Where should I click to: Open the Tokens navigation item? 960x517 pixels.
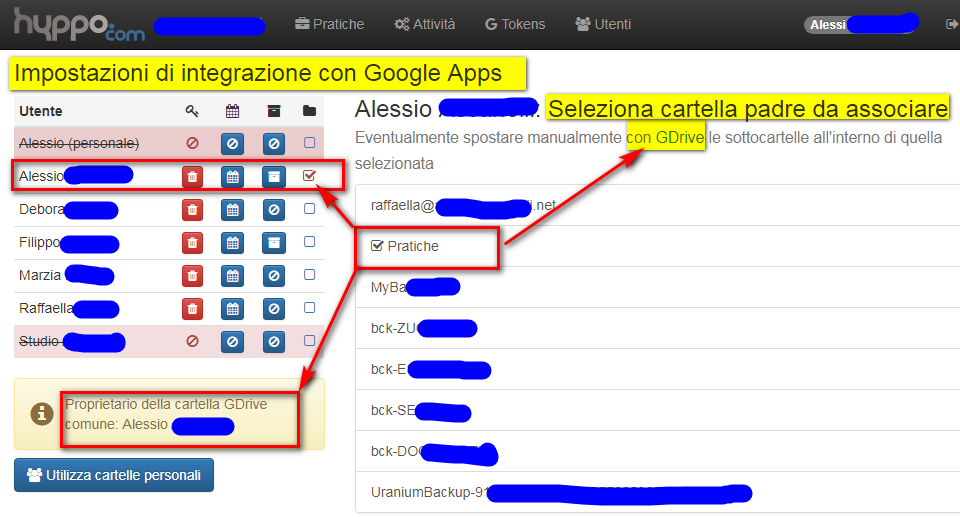[515, 24]
